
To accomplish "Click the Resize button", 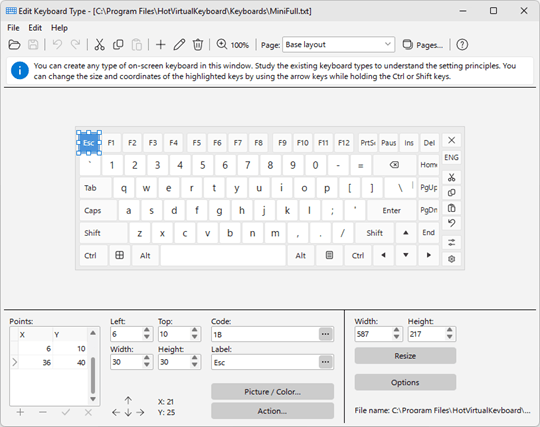I will point(405,356).
